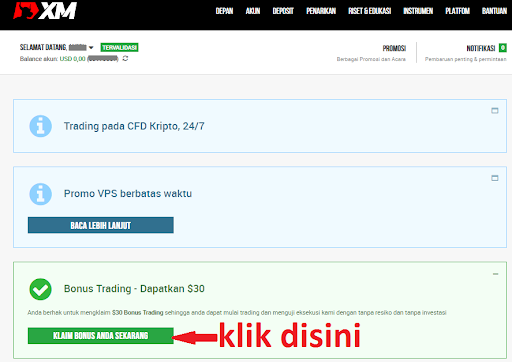Click KLAIM BONUS ANDA SEKARANG button
512x362 pixels.
click(101, 336)
